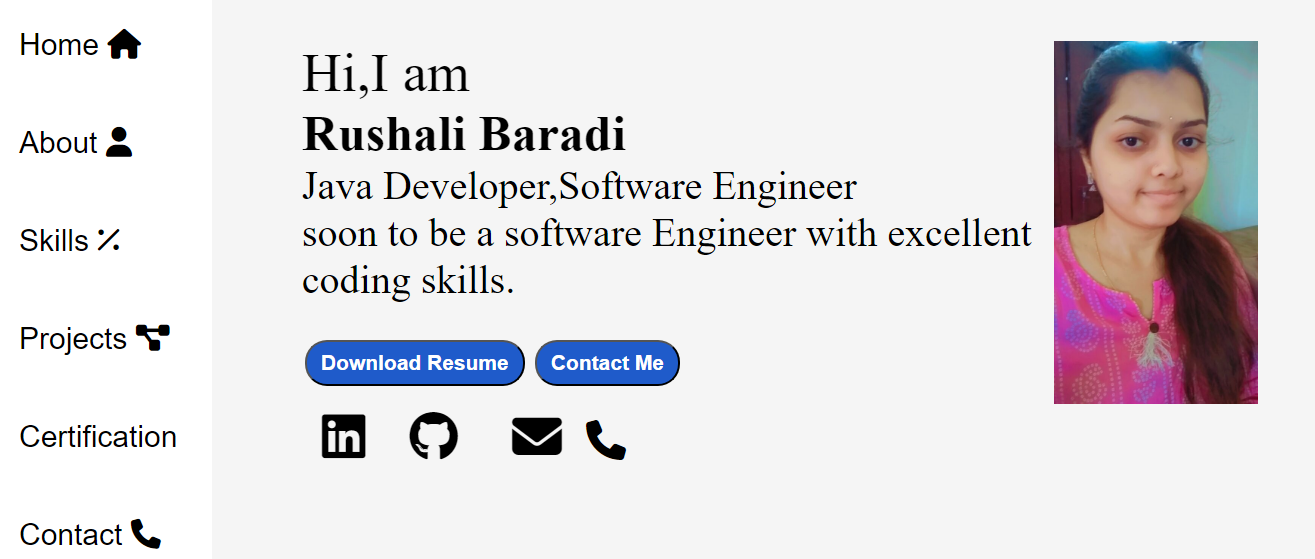1315x559 pixels.
Task: Click the person icon beside About
Action: [119, 142]
